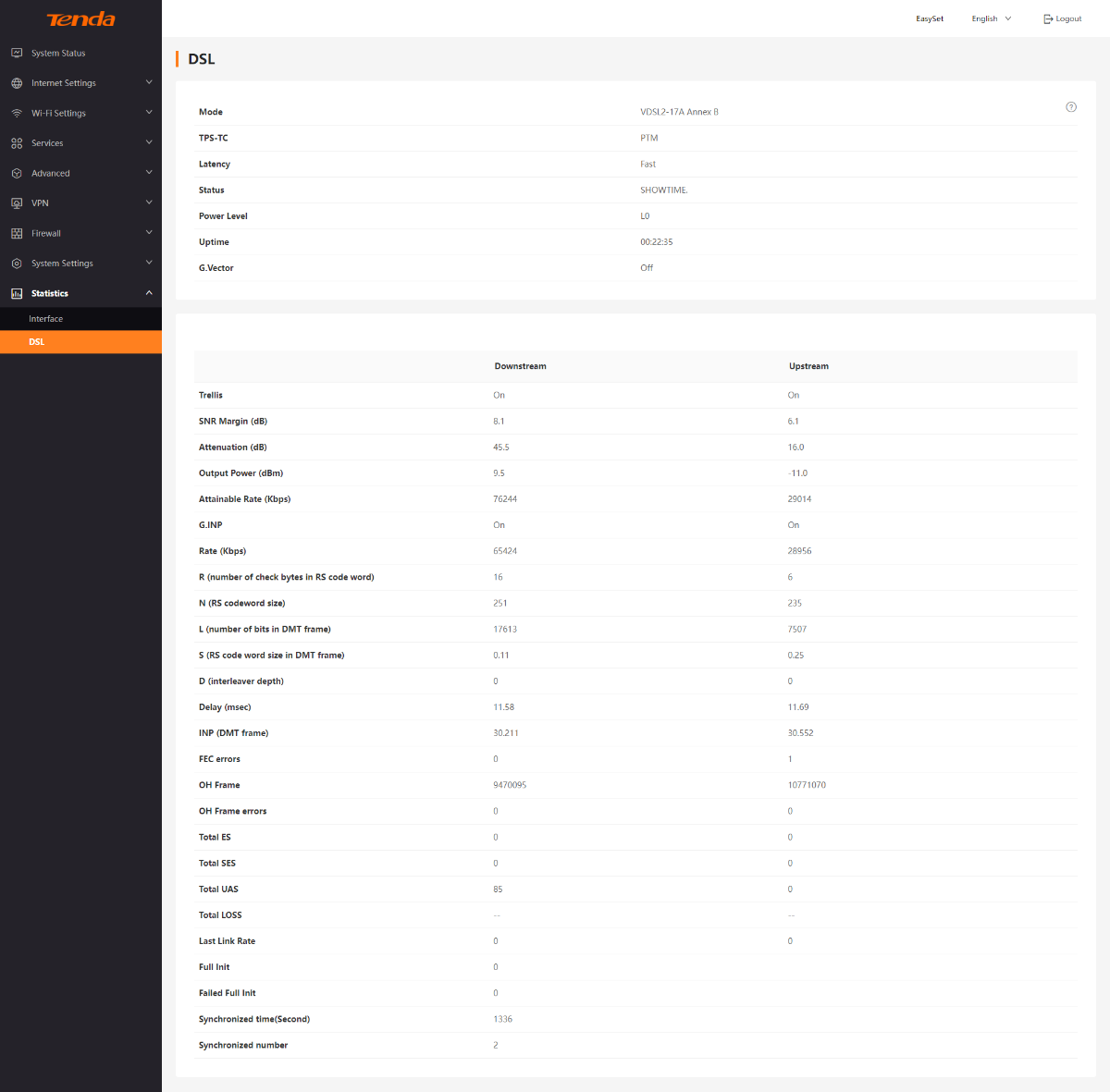1110x1092 pixels.
Task: Click the downstream attainable rate 76244
Action: tap(505, 499)
